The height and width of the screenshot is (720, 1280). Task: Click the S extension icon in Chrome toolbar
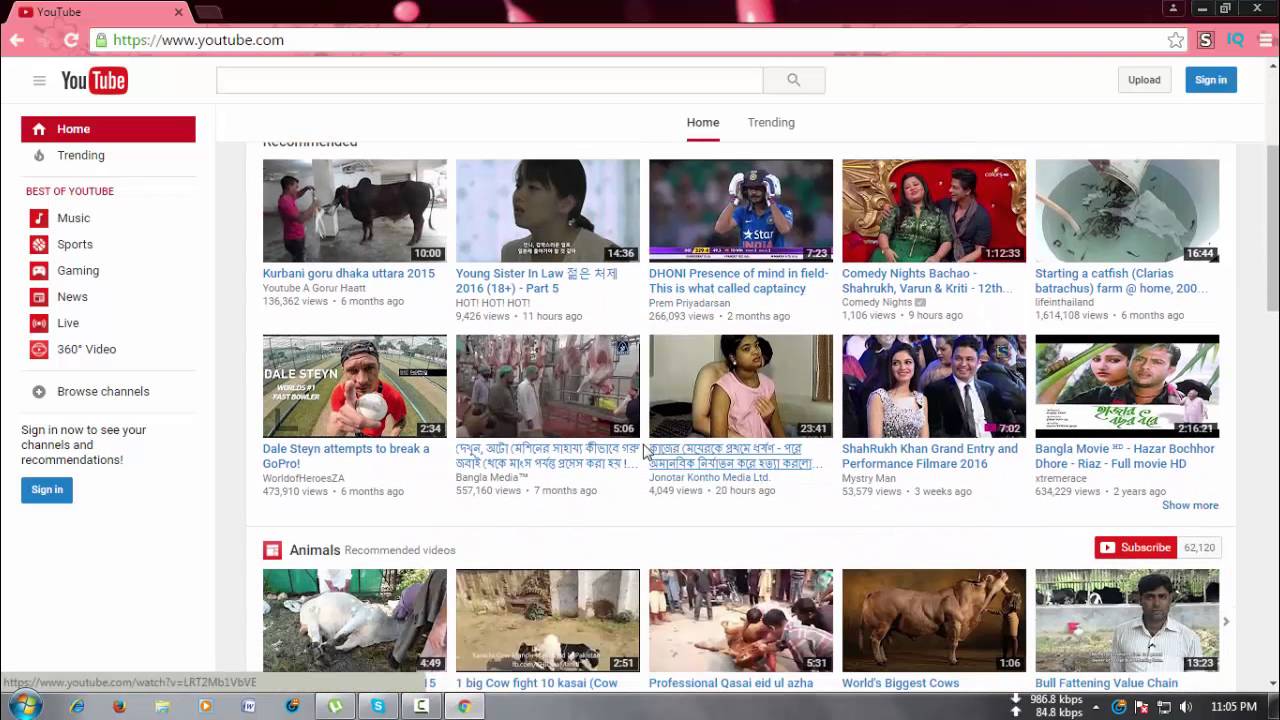click(1205, 40)
